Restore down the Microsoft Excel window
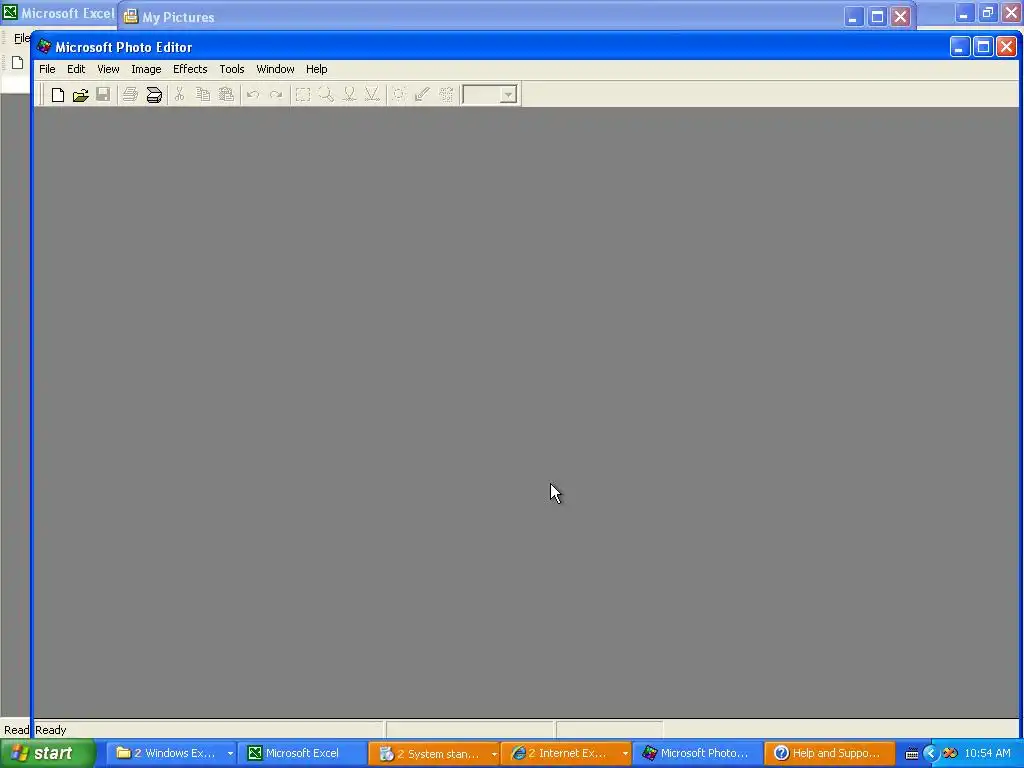 (987, 13)
